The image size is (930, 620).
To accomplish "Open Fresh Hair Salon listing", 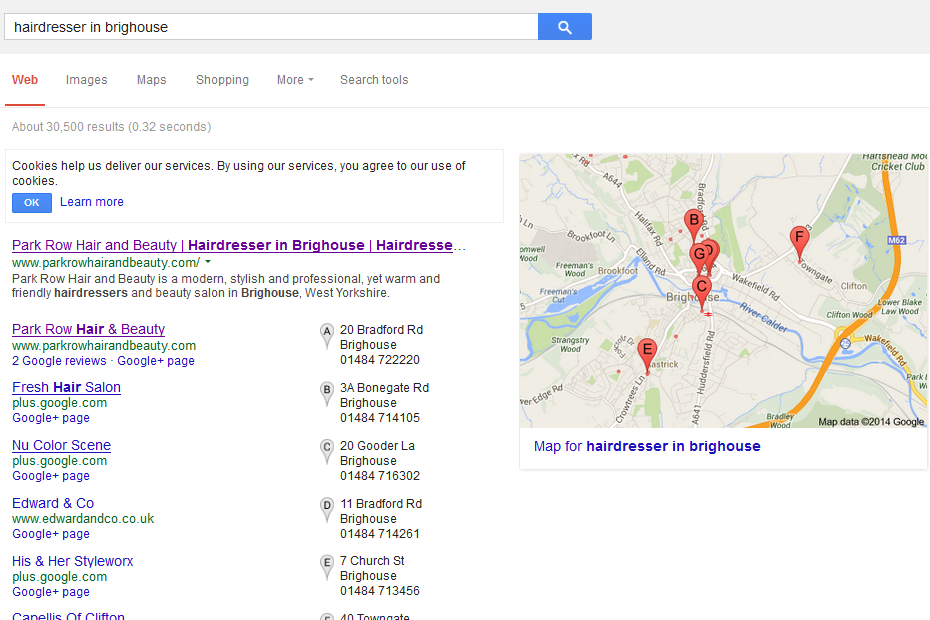I will tap(66, 387).
